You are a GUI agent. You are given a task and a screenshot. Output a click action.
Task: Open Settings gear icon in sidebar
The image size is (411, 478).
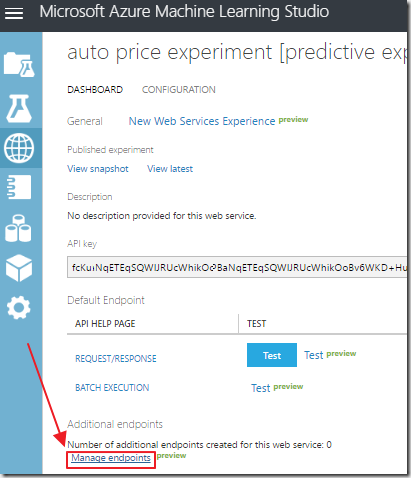click(19, 307)
